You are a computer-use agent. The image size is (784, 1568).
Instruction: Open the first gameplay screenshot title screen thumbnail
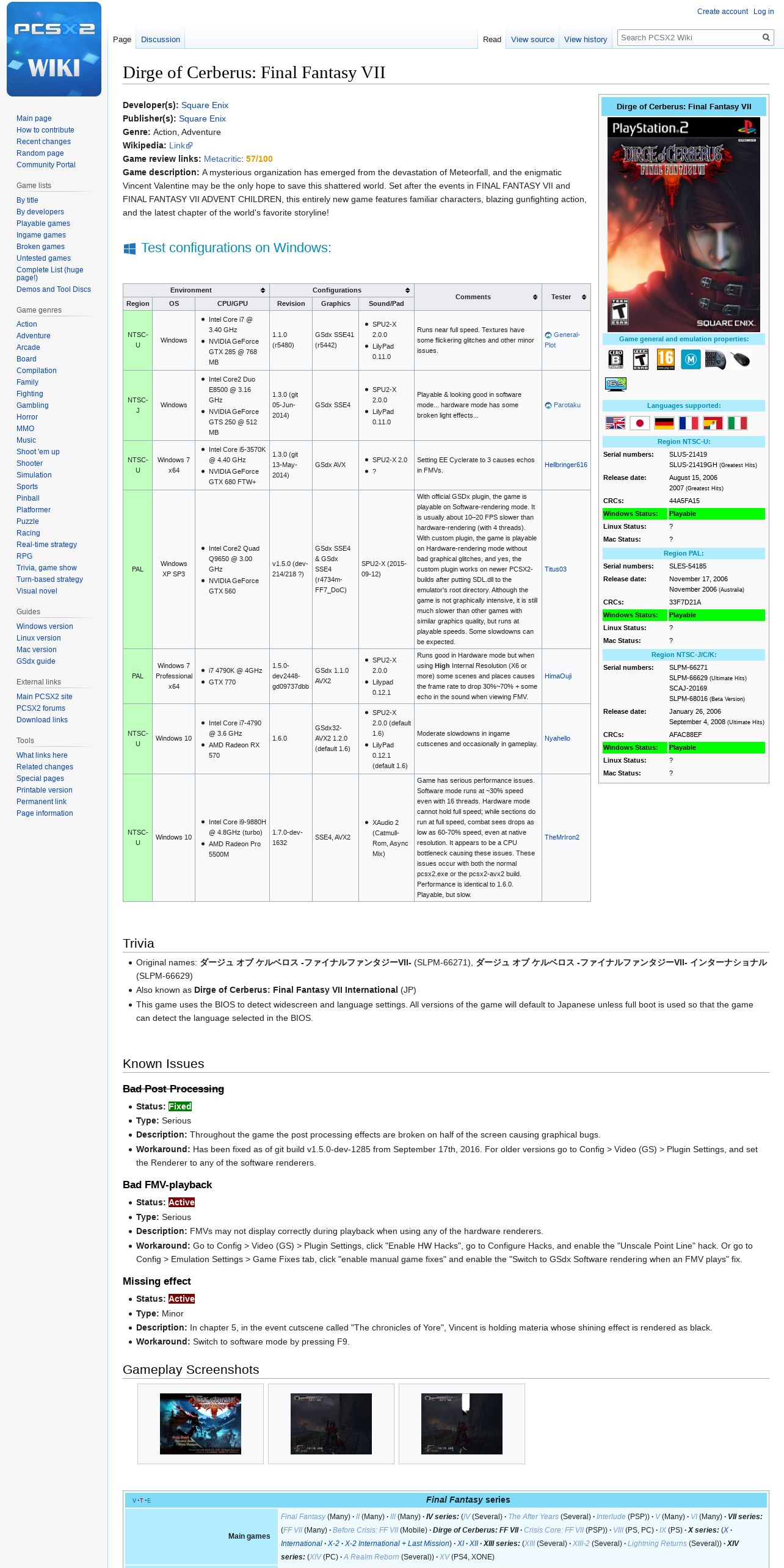pos(200,1424)
